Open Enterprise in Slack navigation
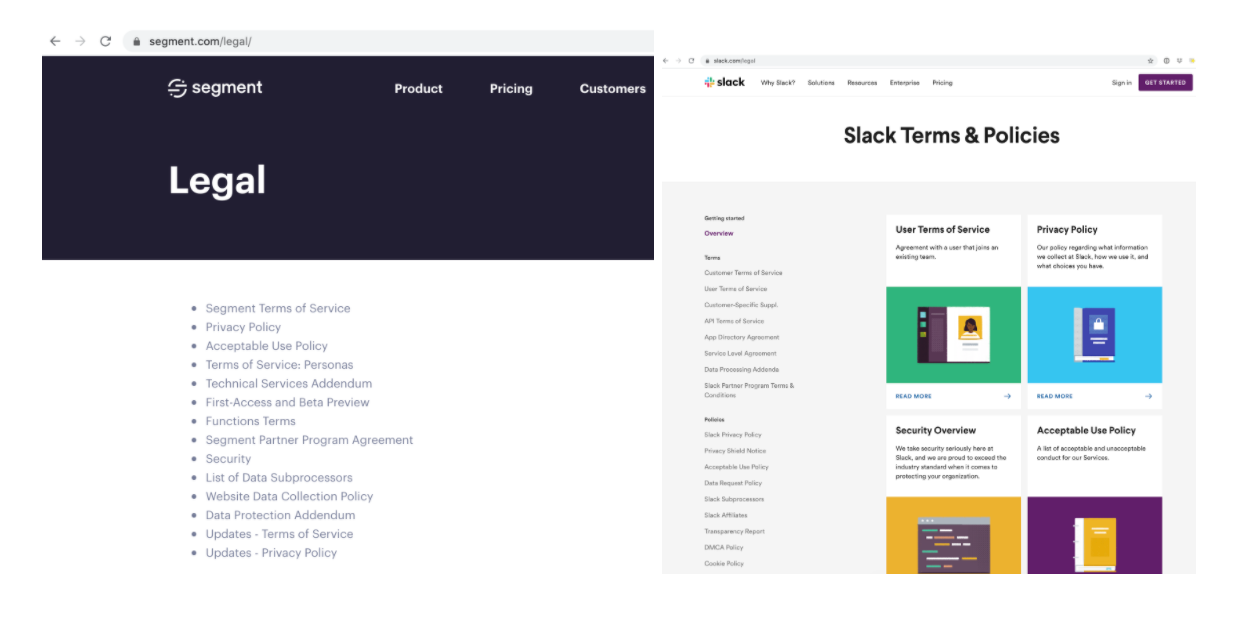Screen dimensions: 1234x622 pos(905,83)
